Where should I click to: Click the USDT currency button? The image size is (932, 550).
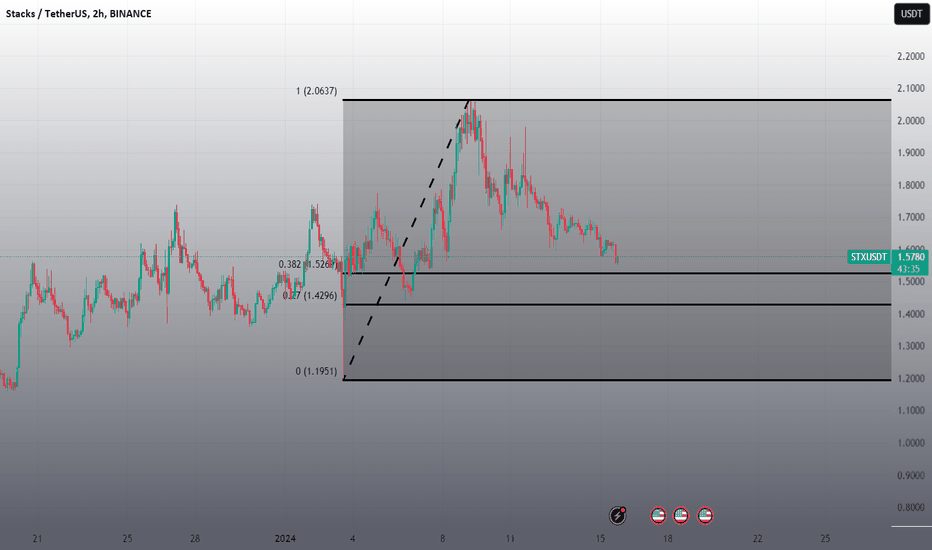pyautogui.click(x=911, y=14)
